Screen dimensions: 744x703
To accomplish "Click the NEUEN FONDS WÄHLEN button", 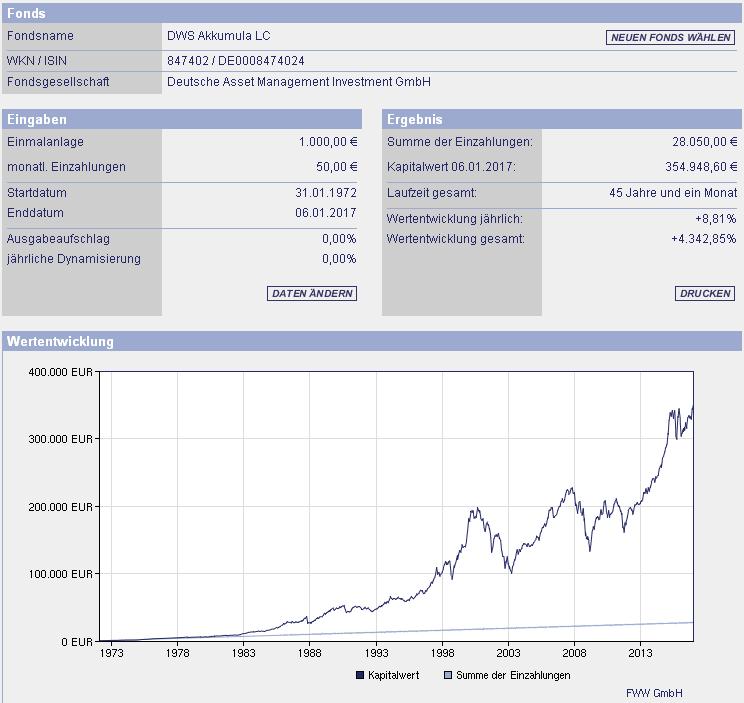I will coord(670,37).
